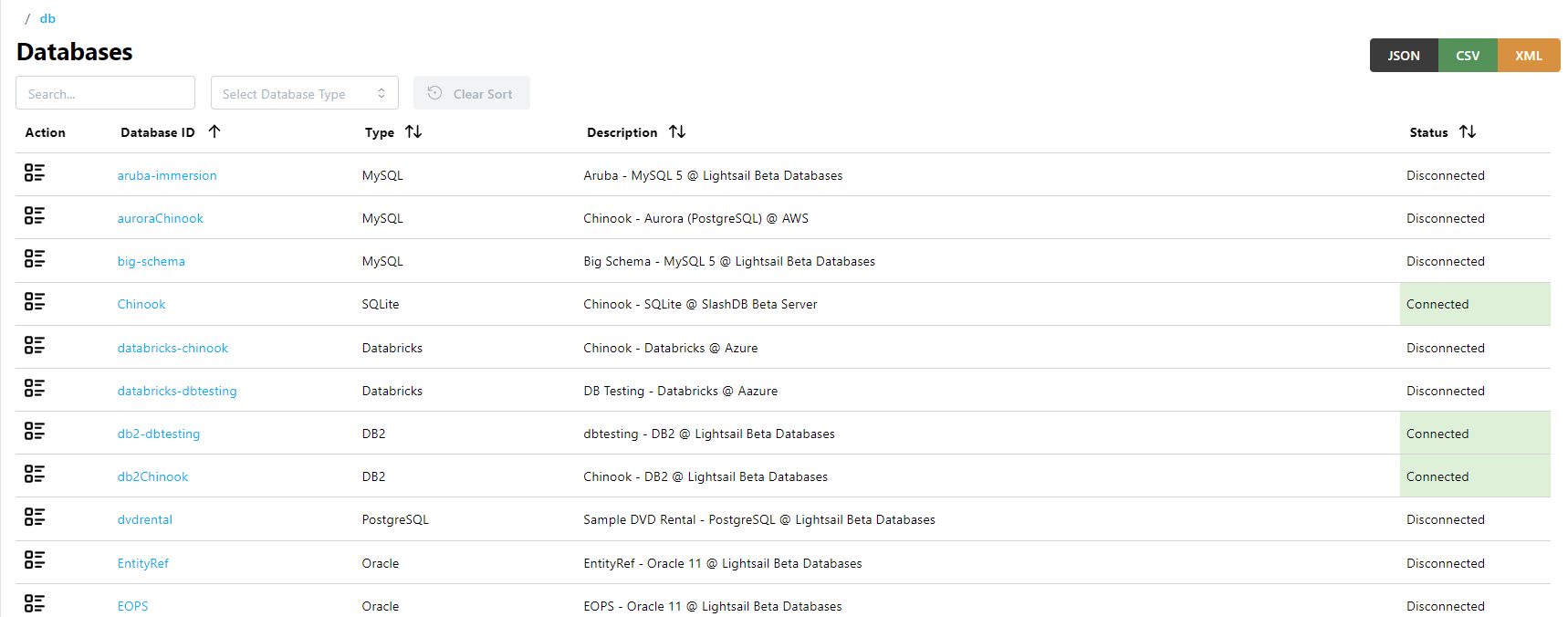
Task: Export the list as CSV
Action: coord(1467,56)
